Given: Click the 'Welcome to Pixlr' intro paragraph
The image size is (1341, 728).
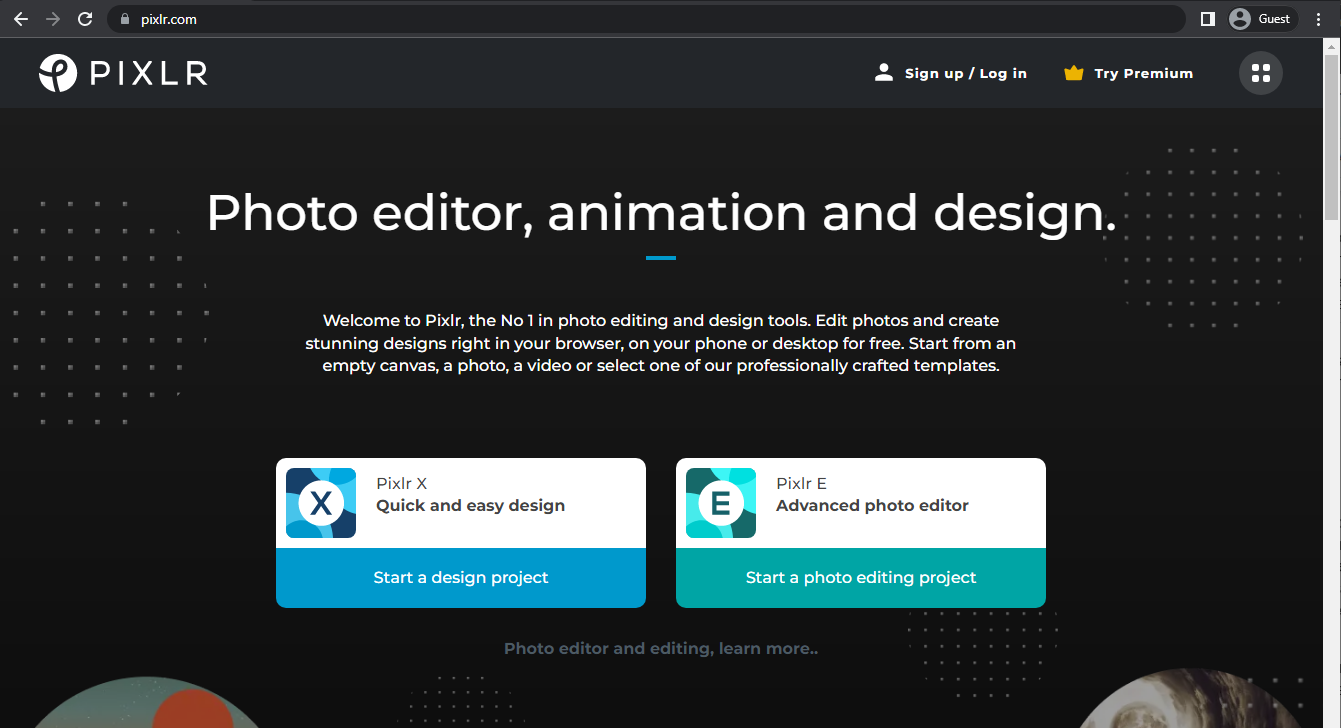Looking at the screenshot, I should point(661,343).
